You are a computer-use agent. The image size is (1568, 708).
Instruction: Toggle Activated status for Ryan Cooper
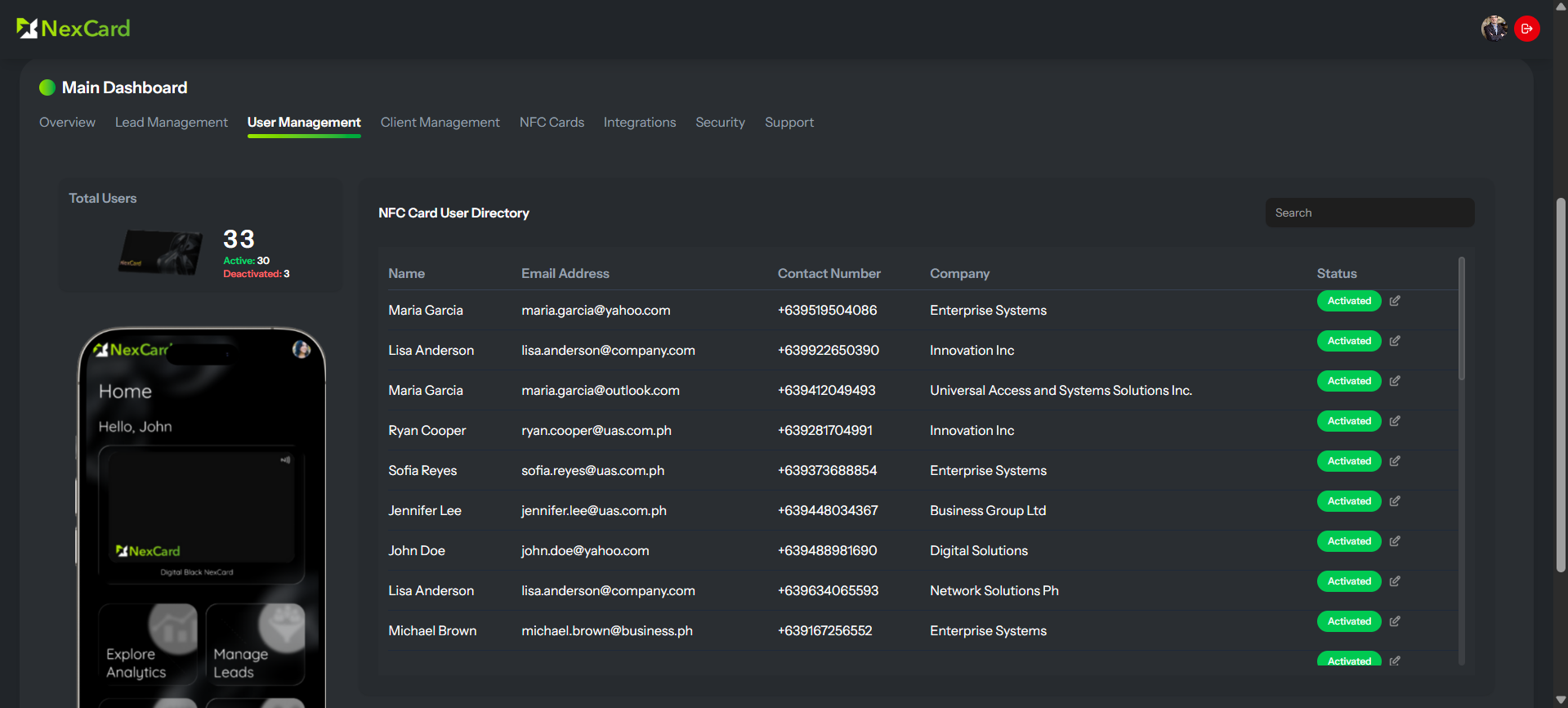(x=1349, y=421)
